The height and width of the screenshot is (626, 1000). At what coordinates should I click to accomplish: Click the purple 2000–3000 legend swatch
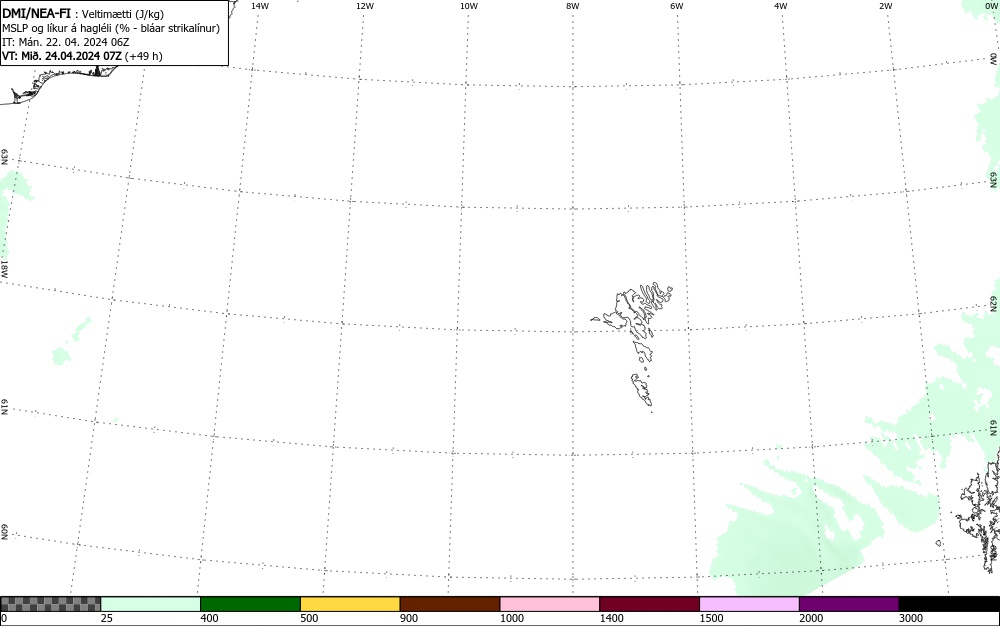pos(849,604)
